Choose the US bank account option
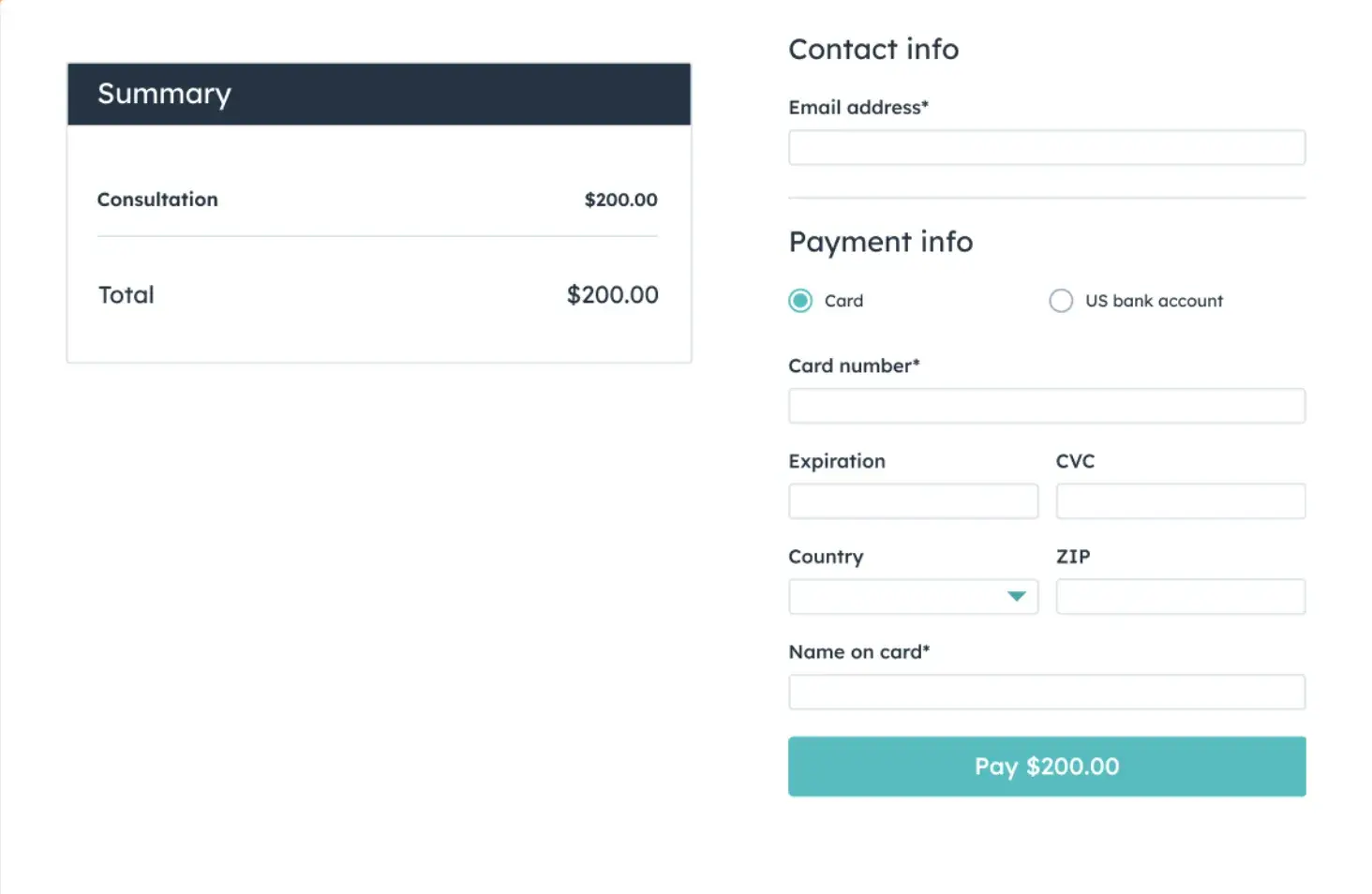This screenshot has width=1372, height=894. click(1061, 301)
